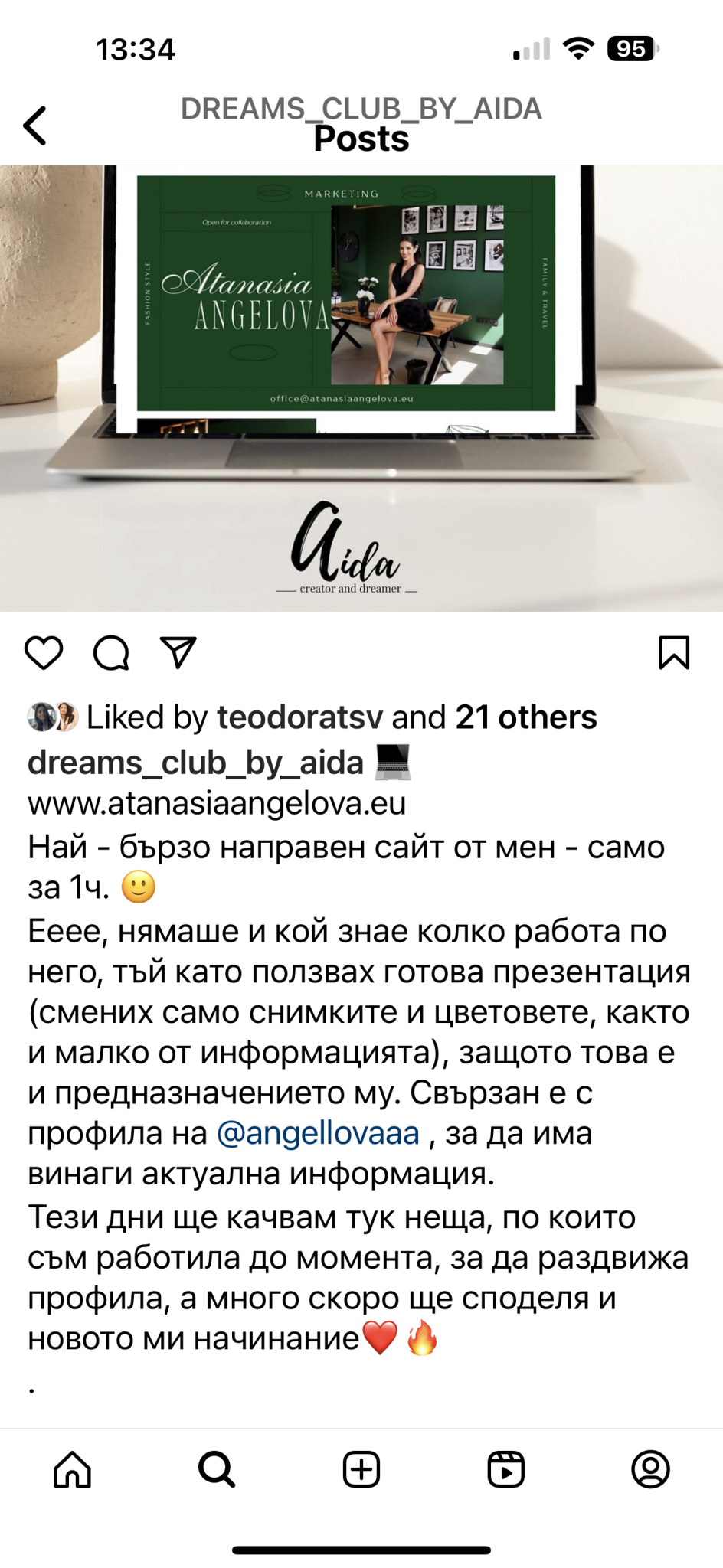Tap the DREAMS_CLUB_BY_AIDA header title
The image size is (723, 1568).
(x=361, y=109)
